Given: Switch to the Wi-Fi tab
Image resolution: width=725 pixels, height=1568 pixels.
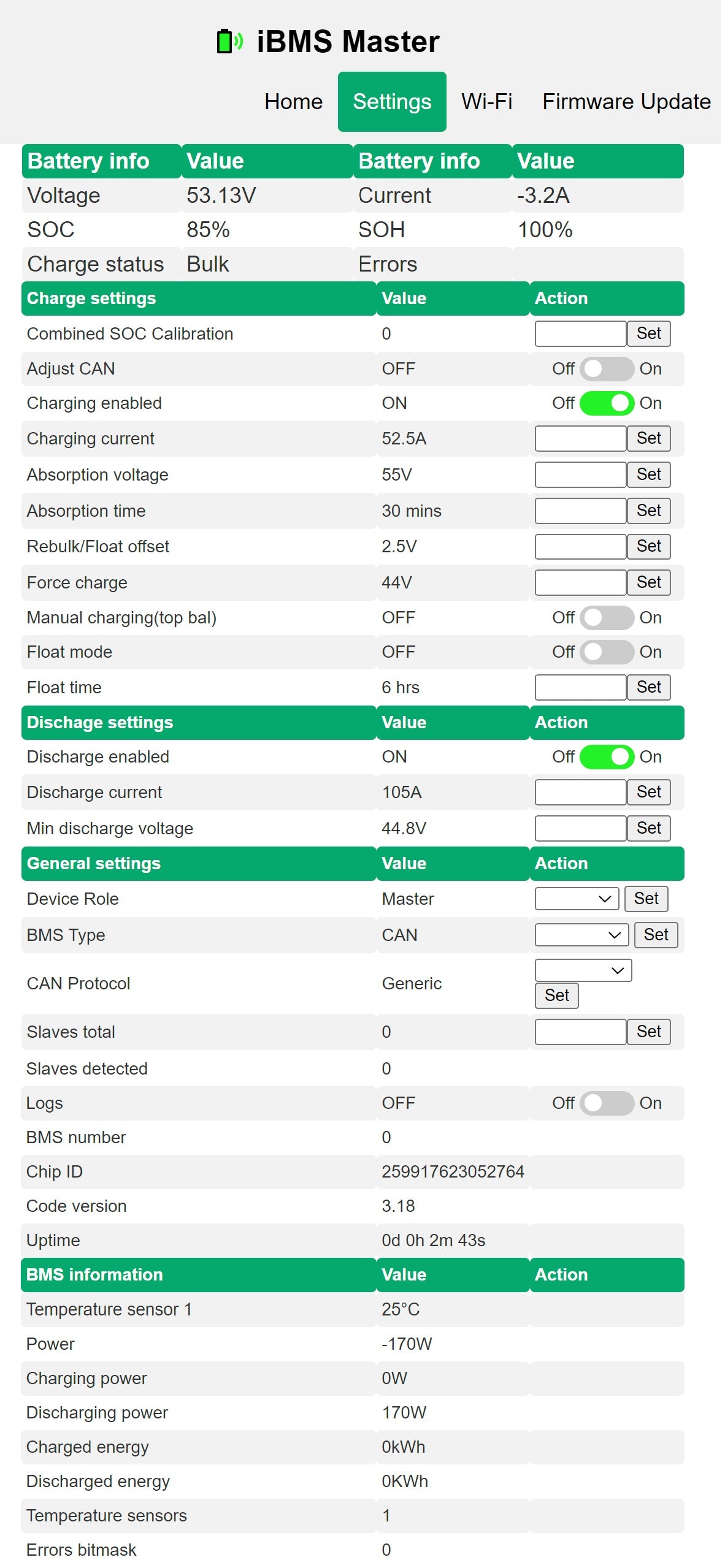Looking at the screenshot, I should (x=486, y=102).
